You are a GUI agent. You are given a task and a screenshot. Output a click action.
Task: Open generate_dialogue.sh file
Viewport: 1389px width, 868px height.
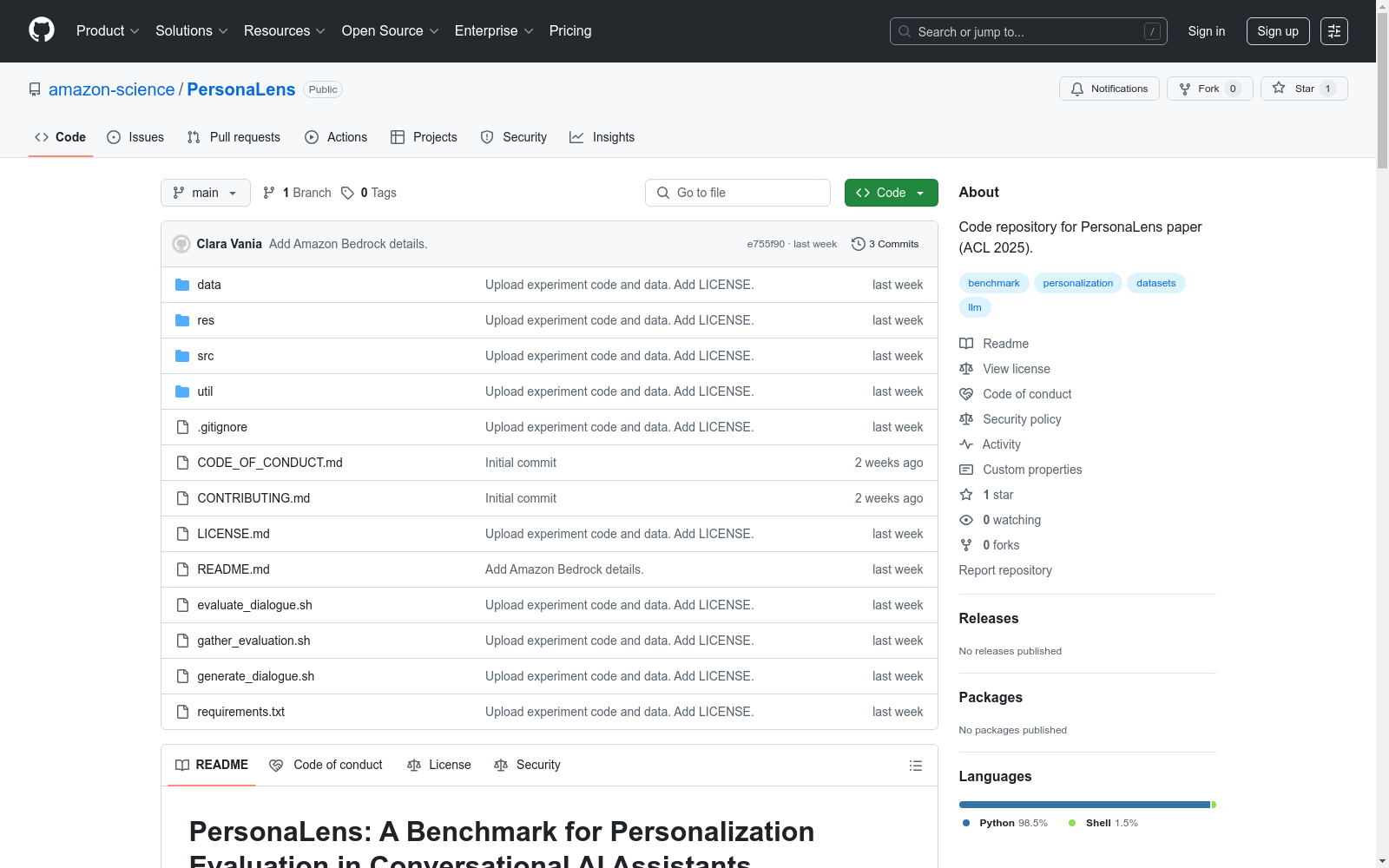256,676
